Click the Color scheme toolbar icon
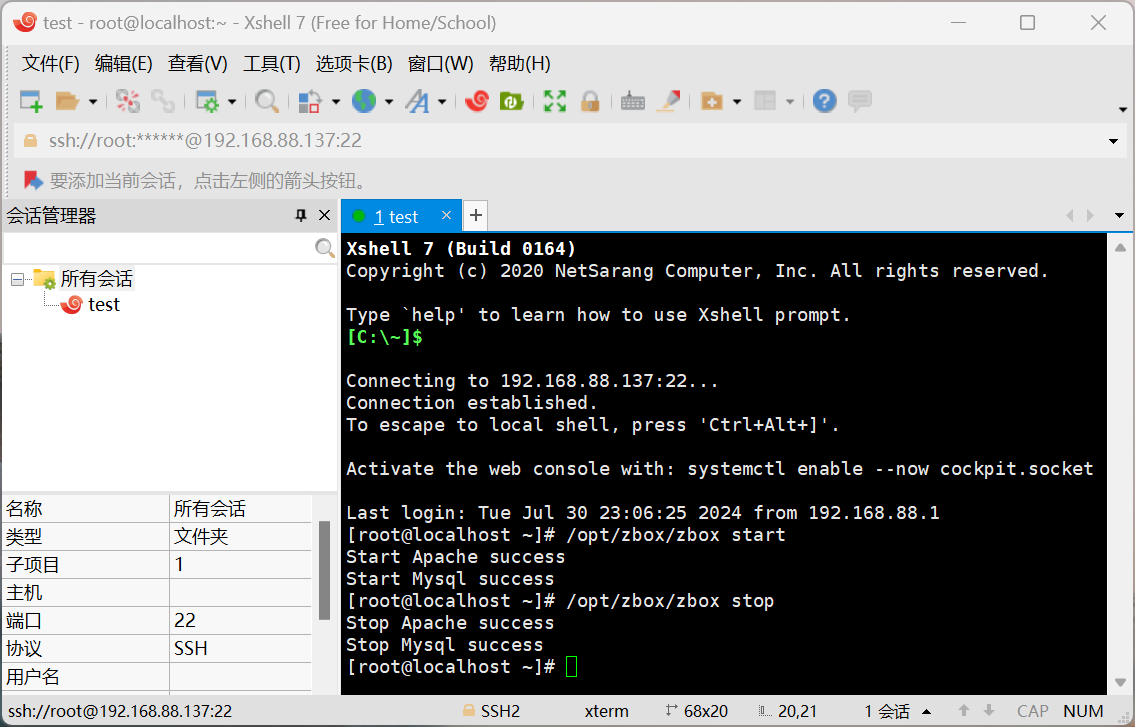 click(x=310, y=101)
